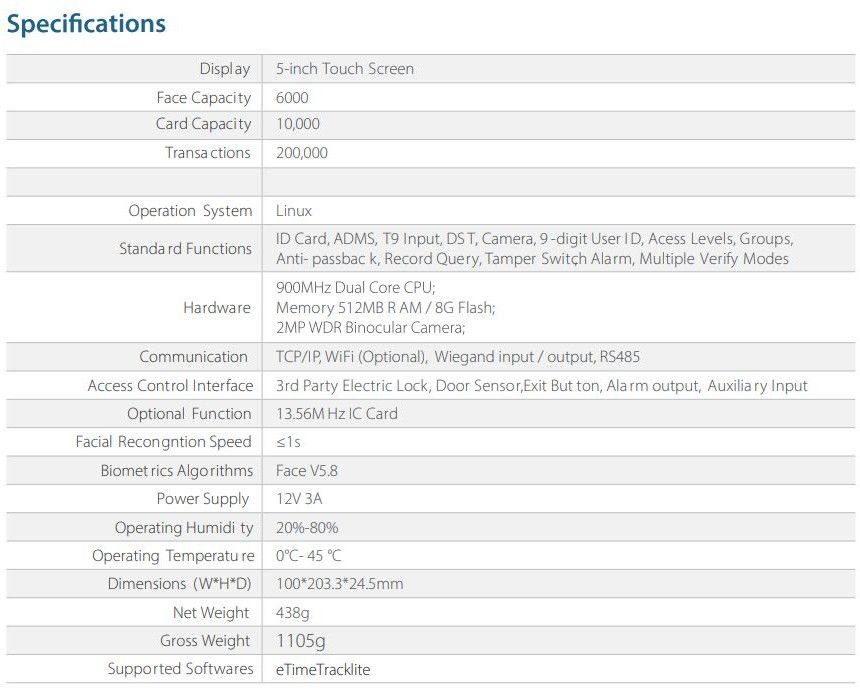Click the Specifications heading
860x690 pixels.
86,25
